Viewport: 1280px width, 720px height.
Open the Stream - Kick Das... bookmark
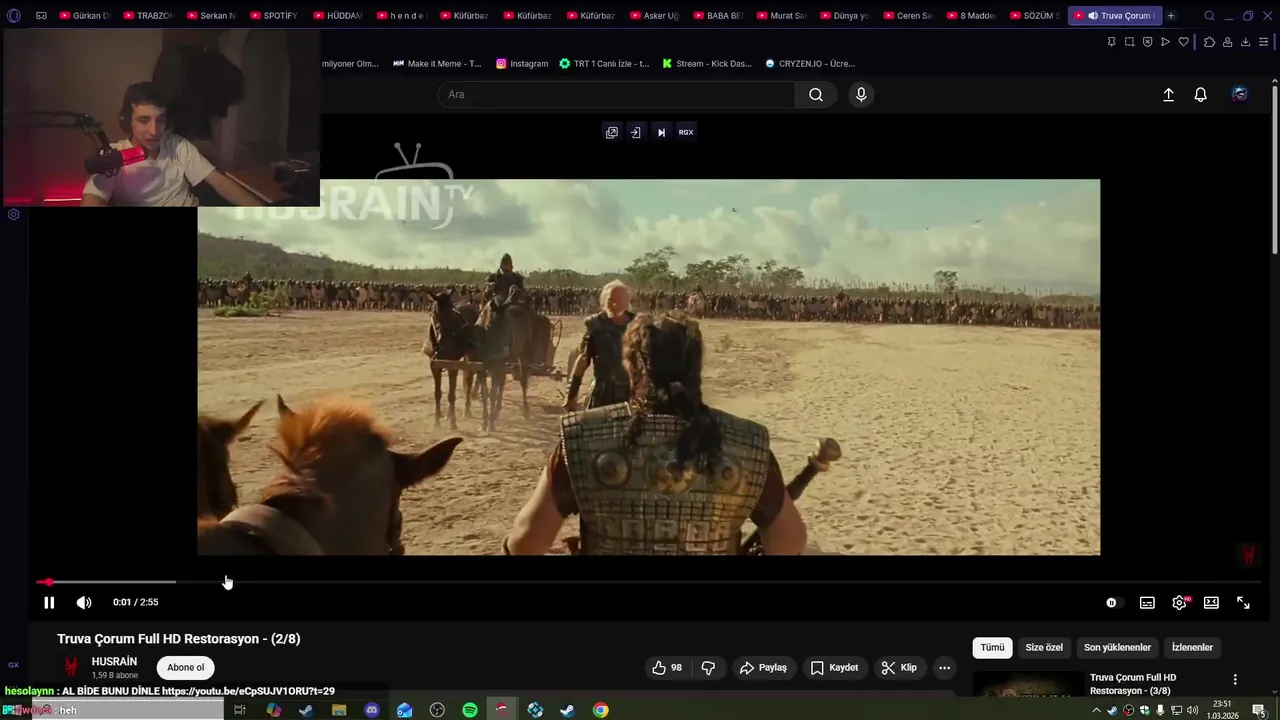coord(707,63)
